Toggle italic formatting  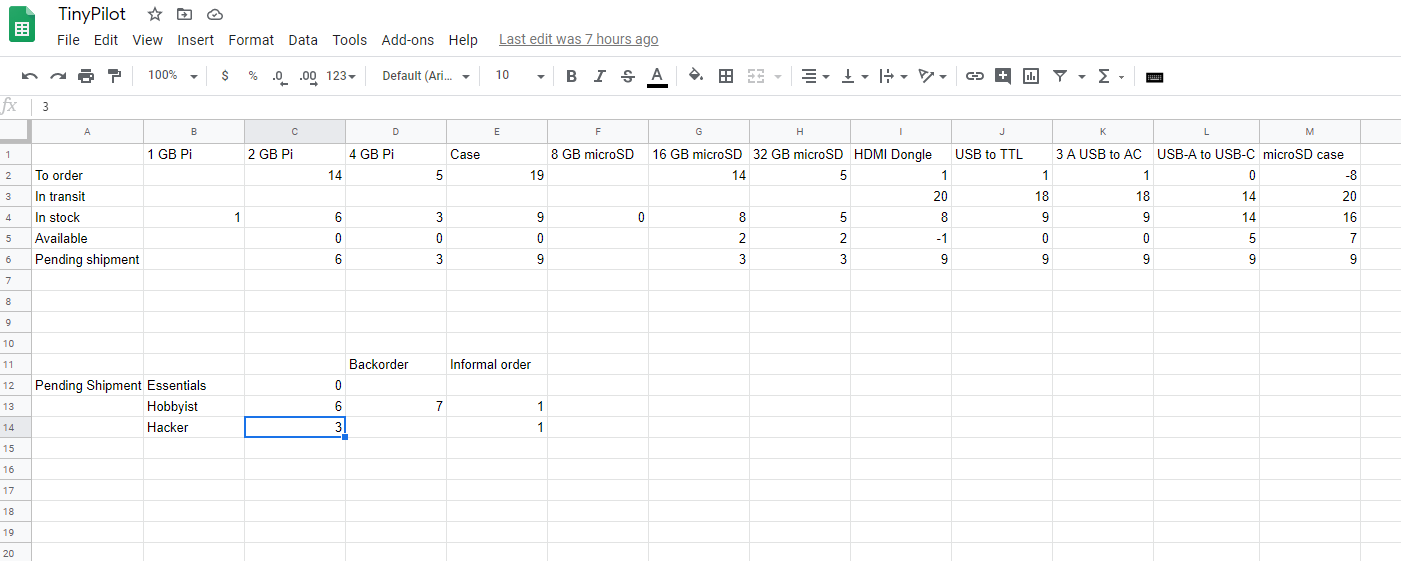pyautogui.click(x=599, y=76)
